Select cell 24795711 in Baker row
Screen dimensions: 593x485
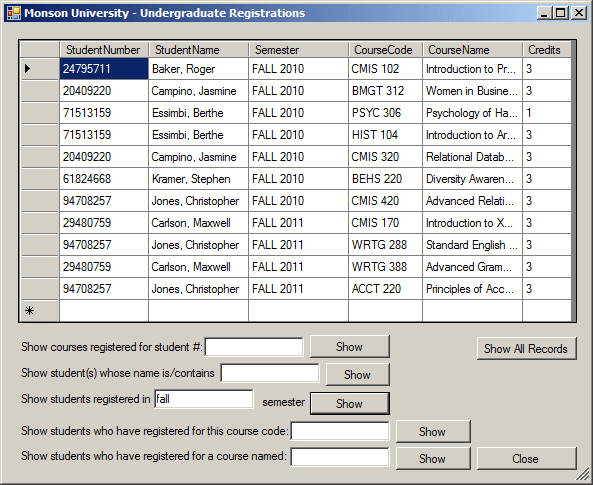pos(104,68)
